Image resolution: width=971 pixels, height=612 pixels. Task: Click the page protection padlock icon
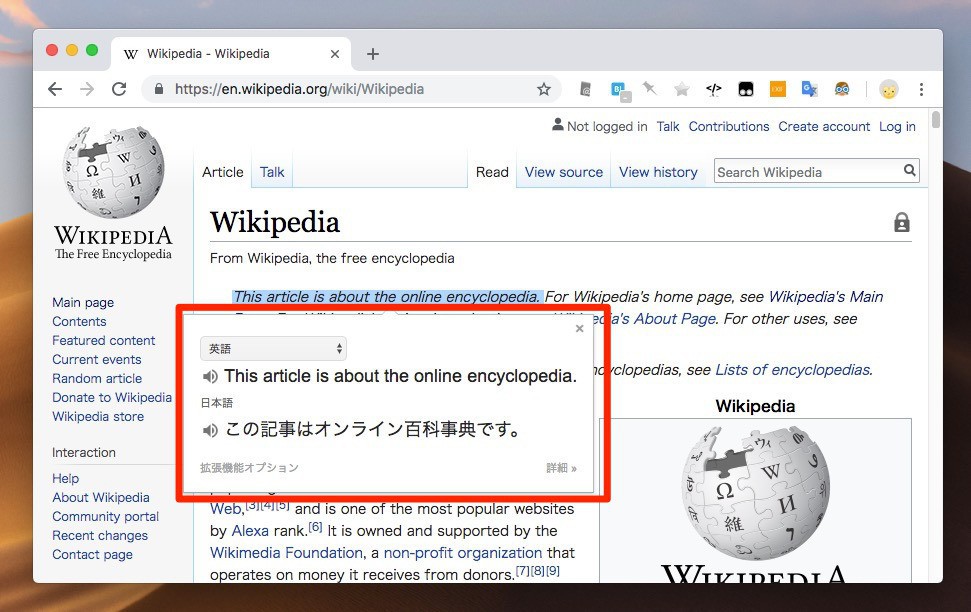[902, 222]
